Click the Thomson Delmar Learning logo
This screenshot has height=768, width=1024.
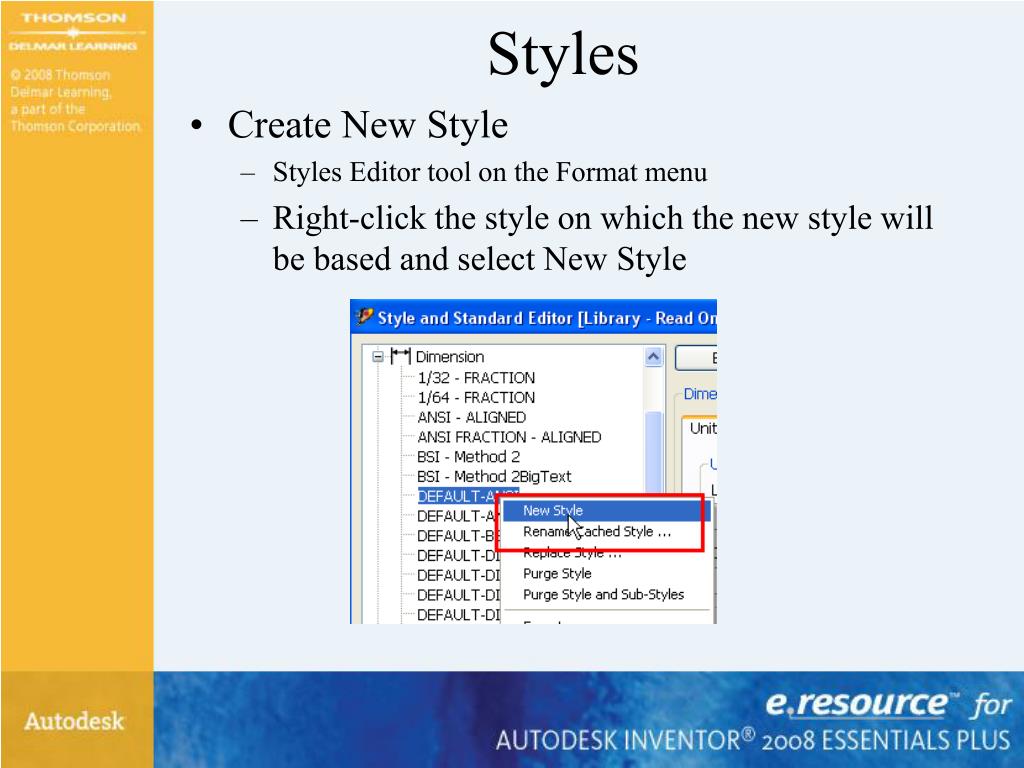[73, 32]
